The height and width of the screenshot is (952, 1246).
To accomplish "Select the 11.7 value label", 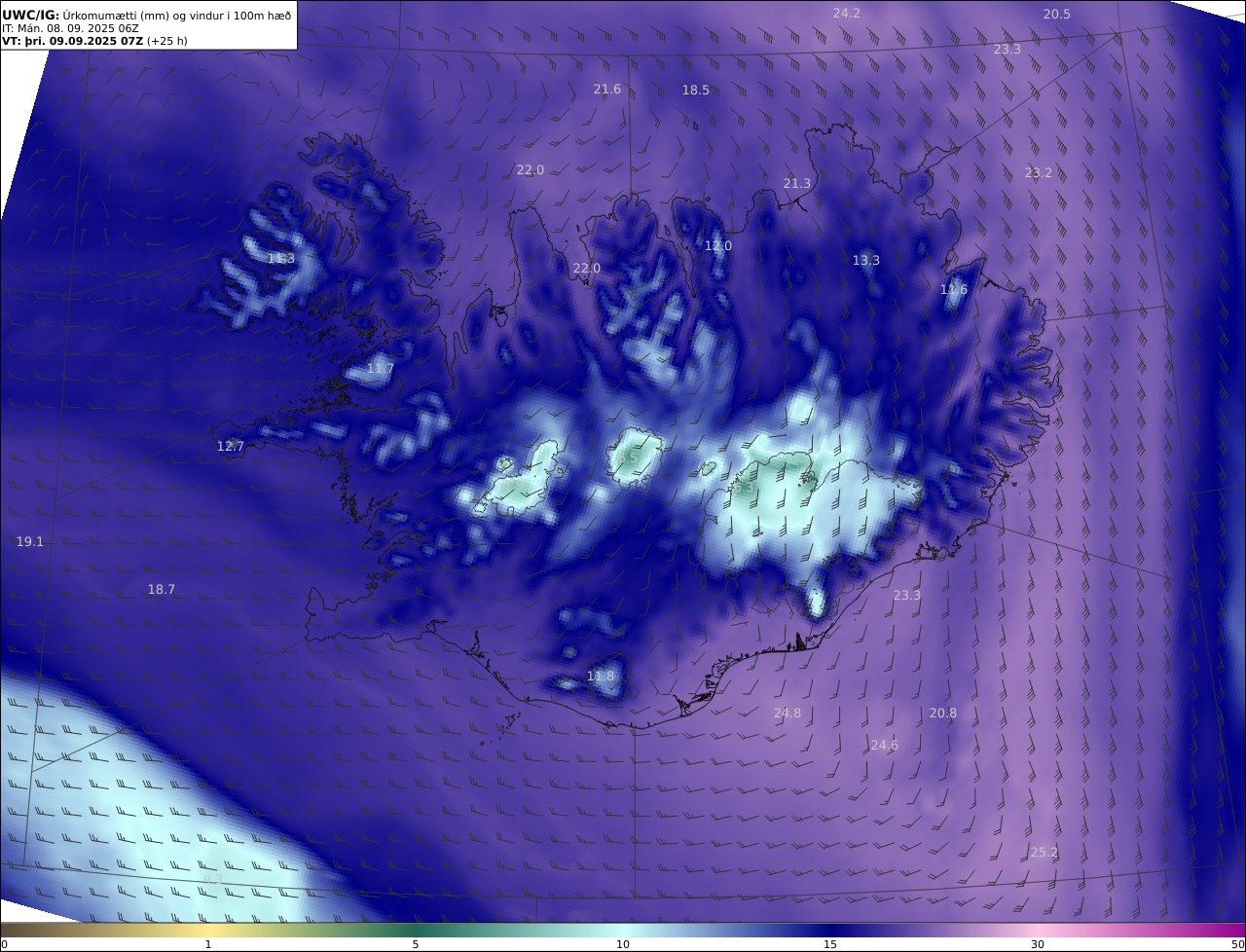I will click(381, 368).
